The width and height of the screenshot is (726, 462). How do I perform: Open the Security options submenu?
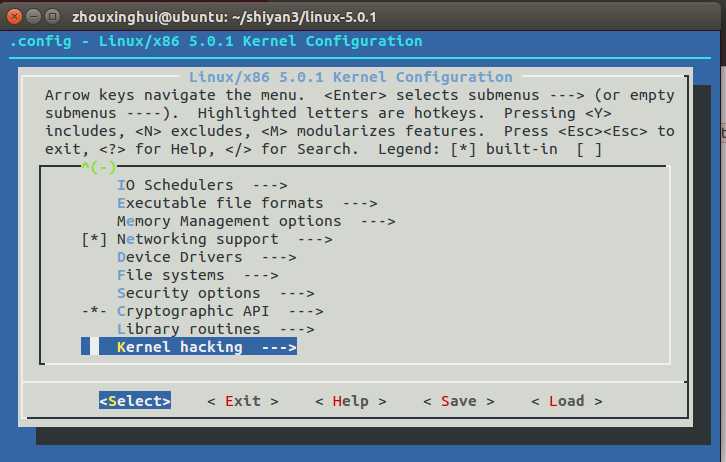215,293
